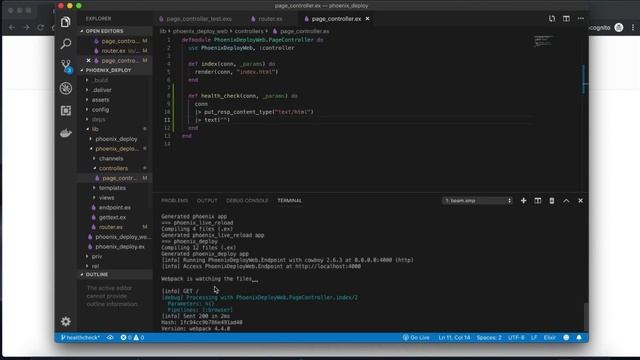
Task: Split the editor to the right
Action: pos(566,19)
